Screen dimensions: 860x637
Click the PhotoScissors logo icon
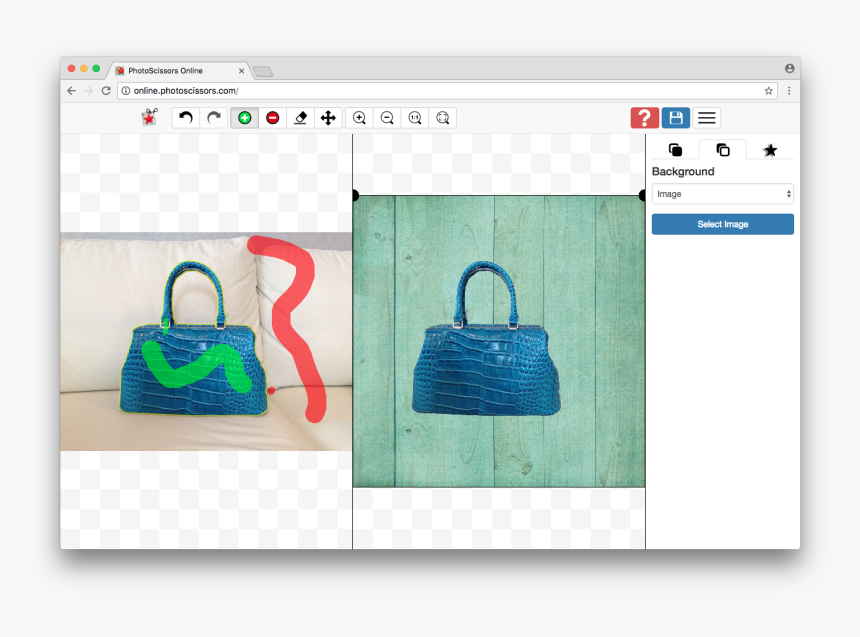(x=148, y=117)
